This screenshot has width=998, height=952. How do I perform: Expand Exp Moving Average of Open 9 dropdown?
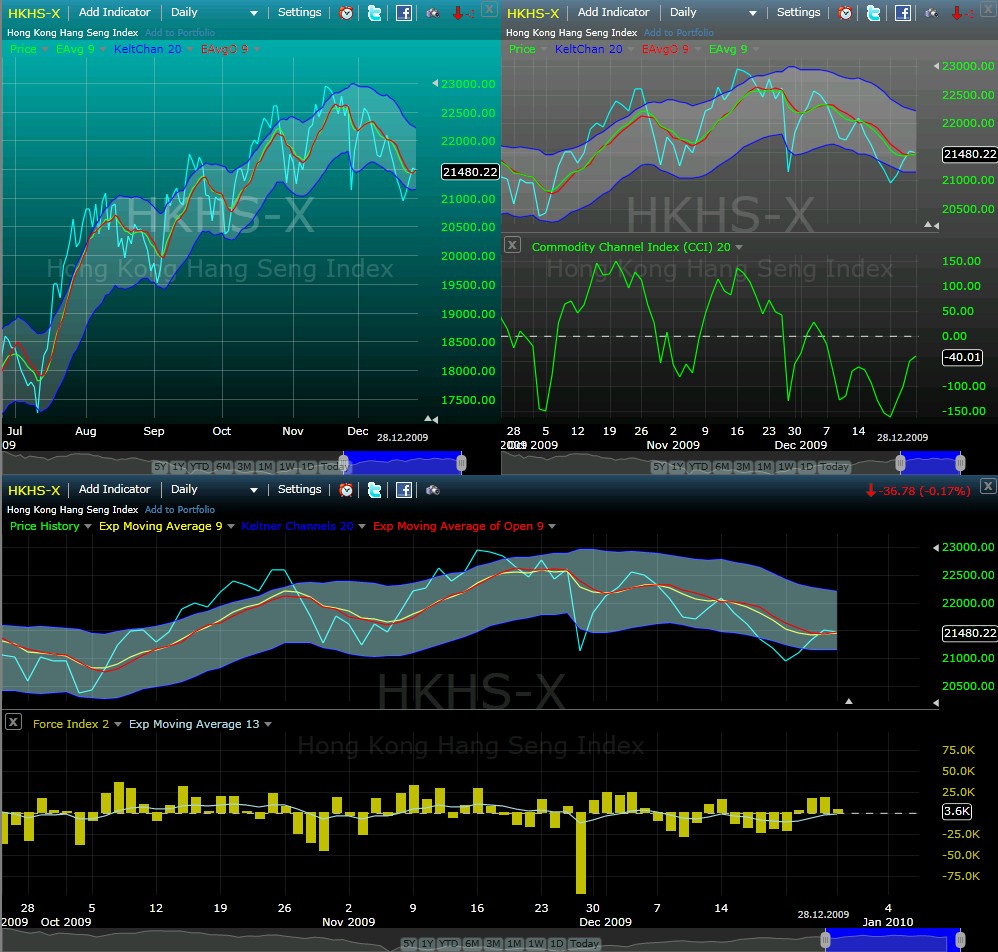tap(552, 526)
